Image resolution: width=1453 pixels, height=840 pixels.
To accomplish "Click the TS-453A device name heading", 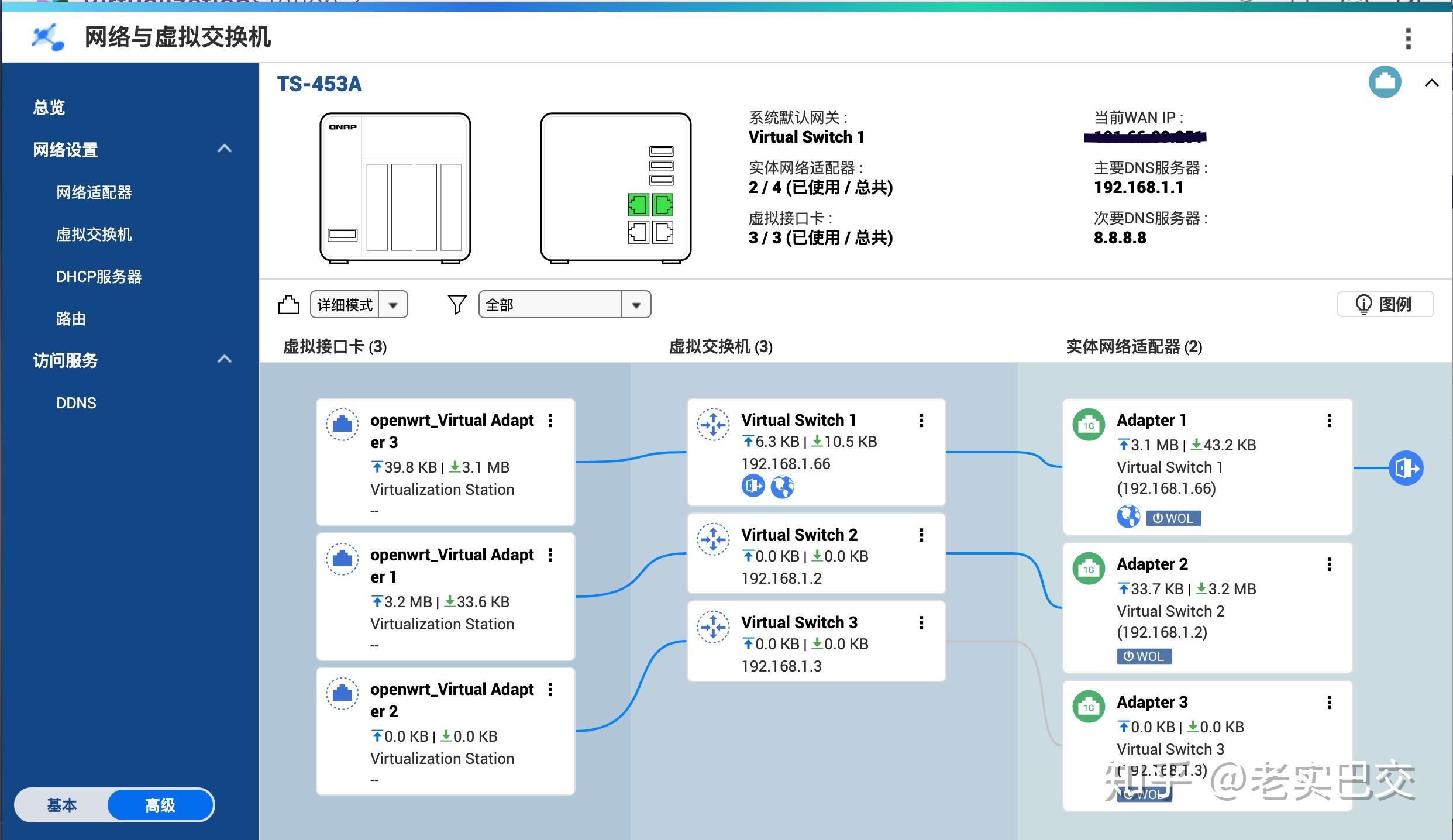I will (x=319, y=84).
